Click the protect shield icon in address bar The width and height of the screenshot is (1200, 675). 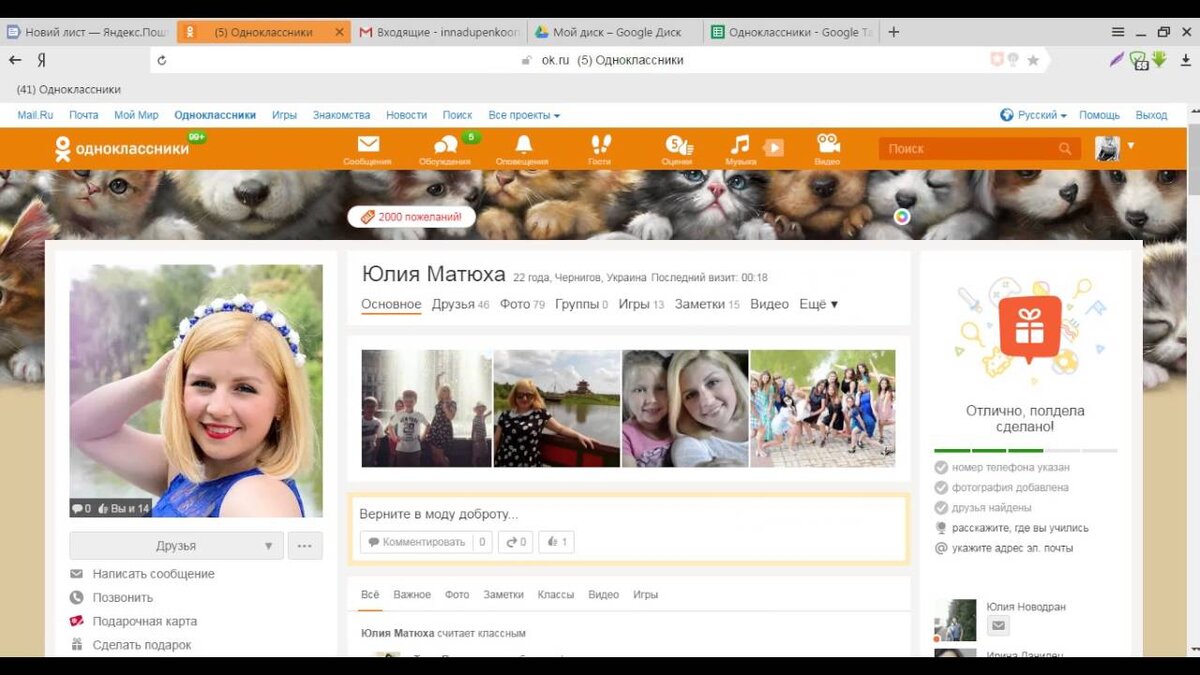click(996, 60)
